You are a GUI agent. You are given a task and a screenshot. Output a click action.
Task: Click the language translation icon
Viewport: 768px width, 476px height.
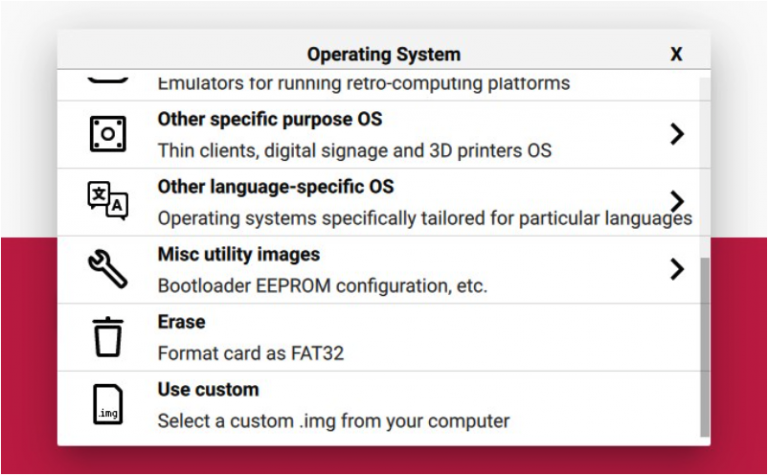[107, 201]
